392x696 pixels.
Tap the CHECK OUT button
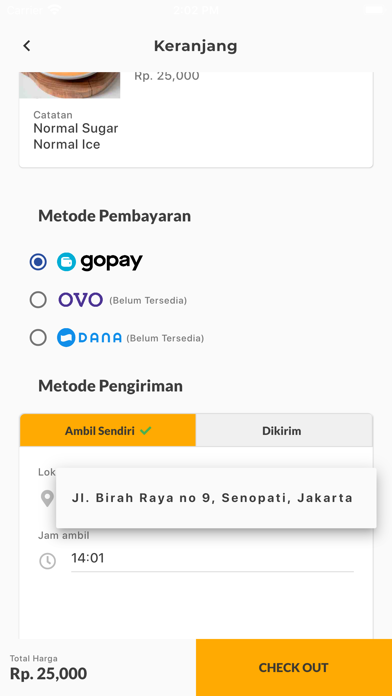[294, 668]
